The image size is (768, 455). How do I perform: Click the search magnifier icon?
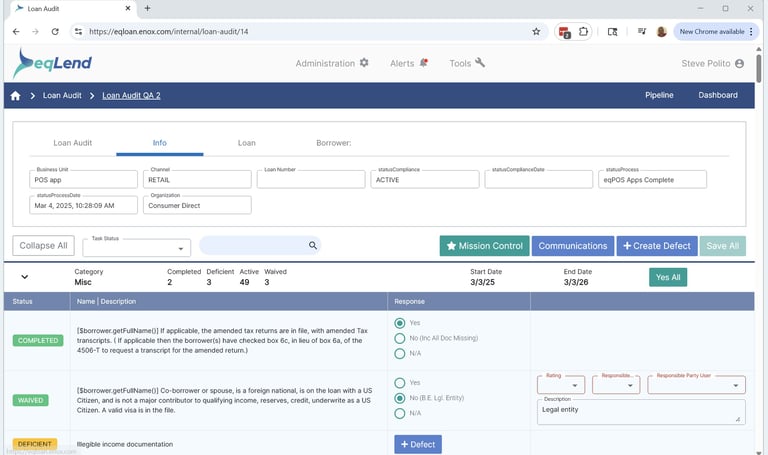(x=312, y=245)
